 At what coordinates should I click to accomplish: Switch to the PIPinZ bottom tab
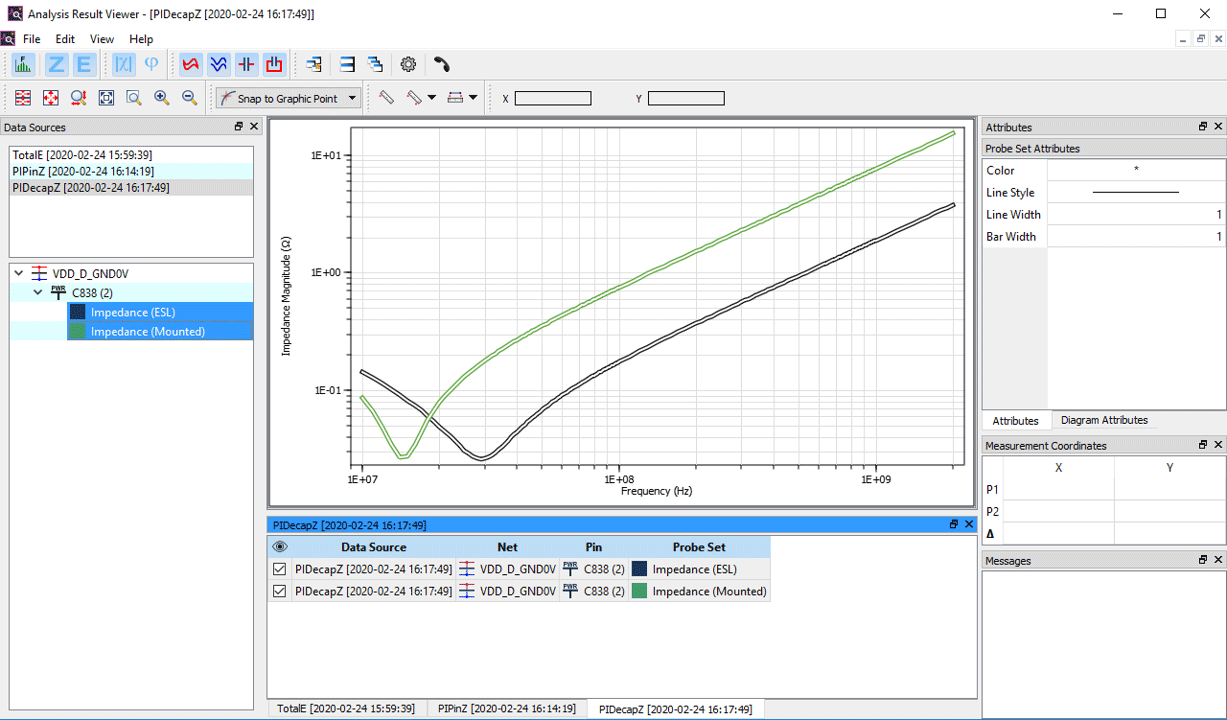(x=506, y=708)
